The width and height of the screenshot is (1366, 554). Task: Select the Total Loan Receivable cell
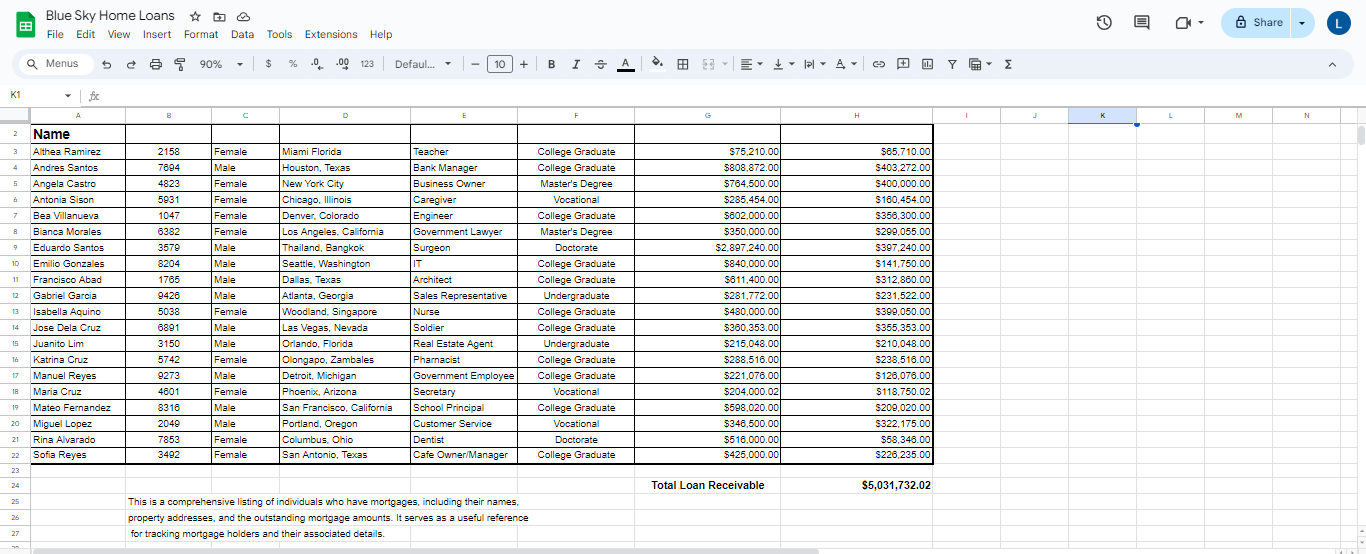[x=707, y=485]
